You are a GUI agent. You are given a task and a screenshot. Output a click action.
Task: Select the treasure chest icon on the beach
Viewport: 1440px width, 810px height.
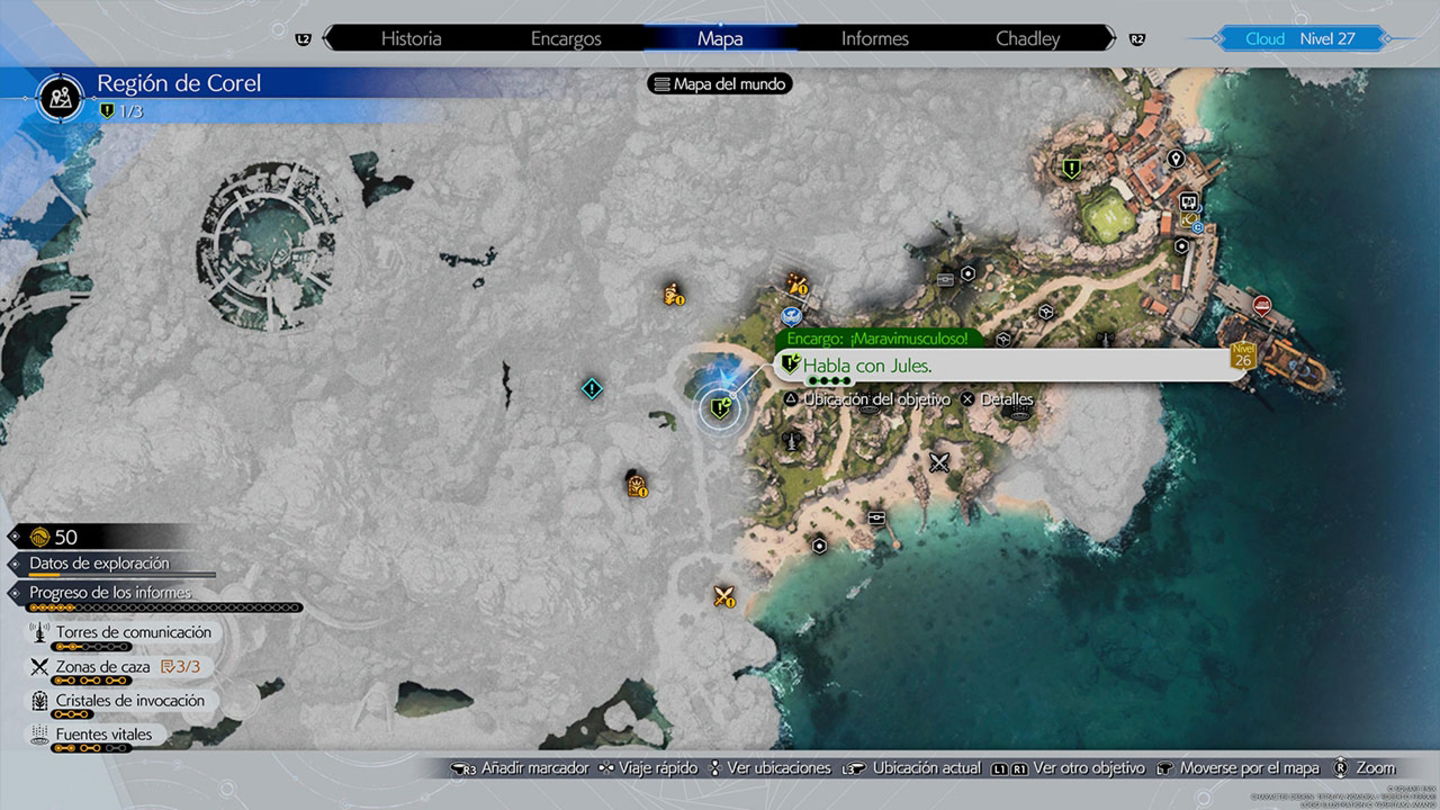click(877, 518)
